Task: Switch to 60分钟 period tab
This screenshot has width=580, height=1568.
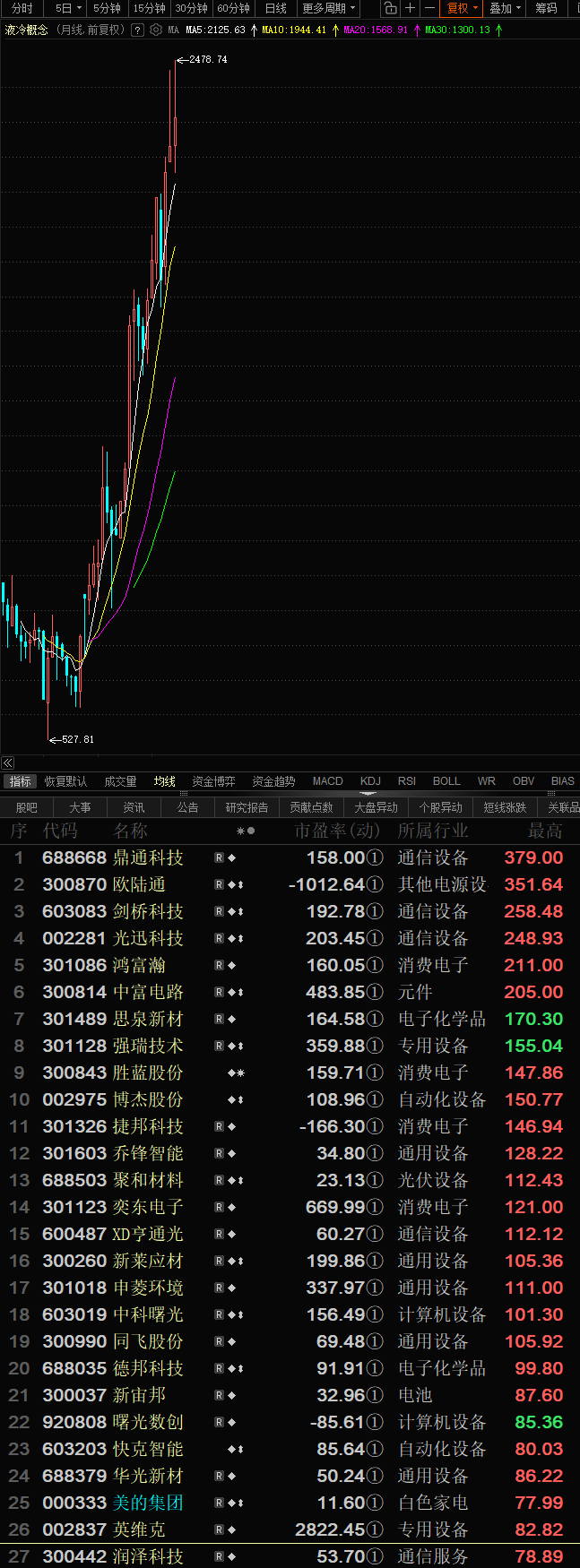Action: click(x=234, y=8)
